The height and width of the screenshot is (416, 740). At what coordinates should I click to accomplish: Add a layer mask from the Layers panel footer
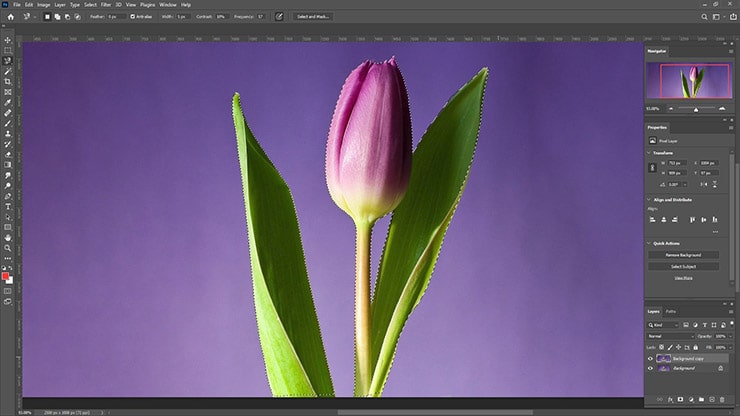point(679,400)
